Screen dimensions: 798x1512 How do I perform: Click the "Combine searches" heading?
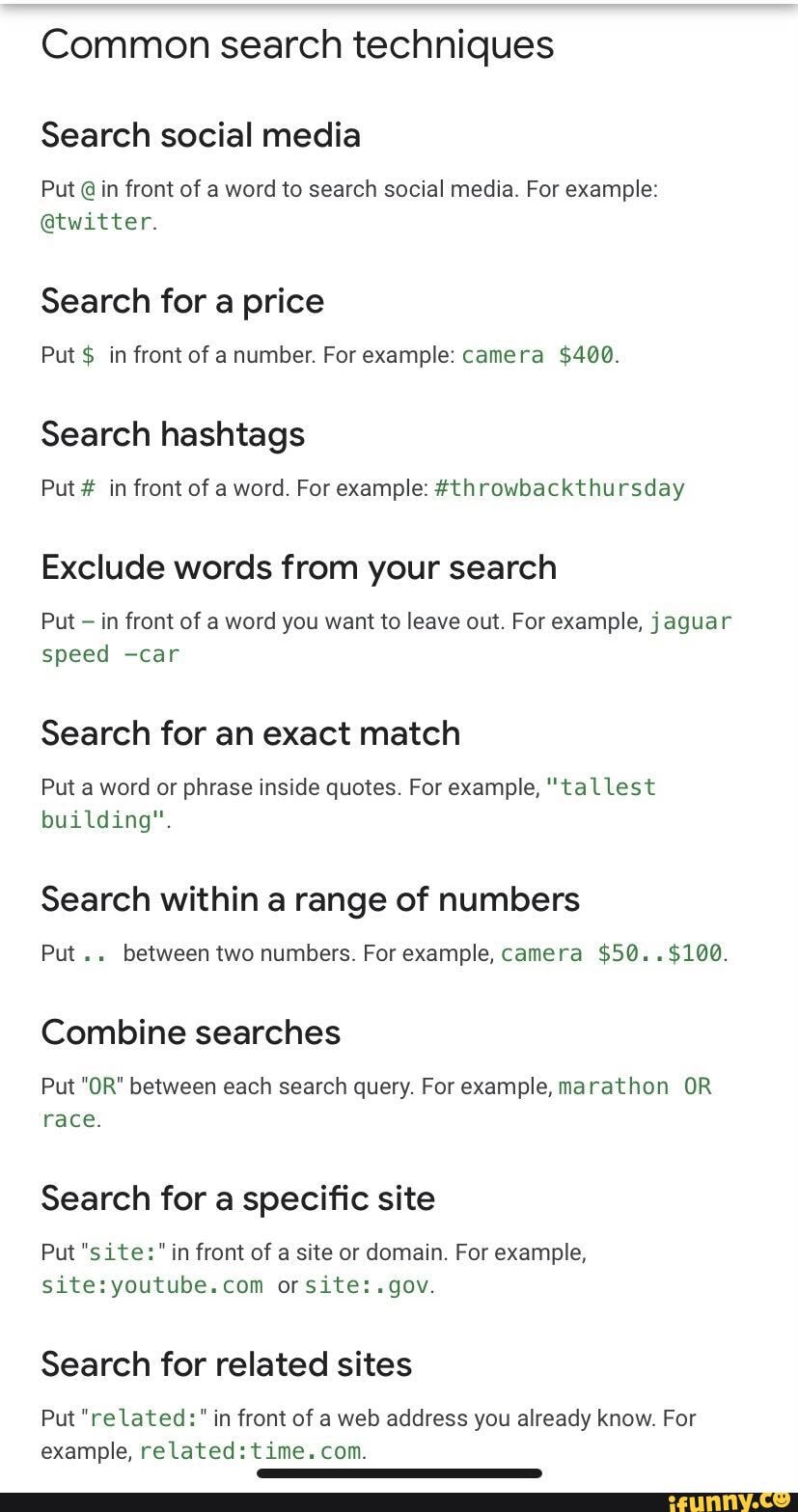coord(191,1032)
